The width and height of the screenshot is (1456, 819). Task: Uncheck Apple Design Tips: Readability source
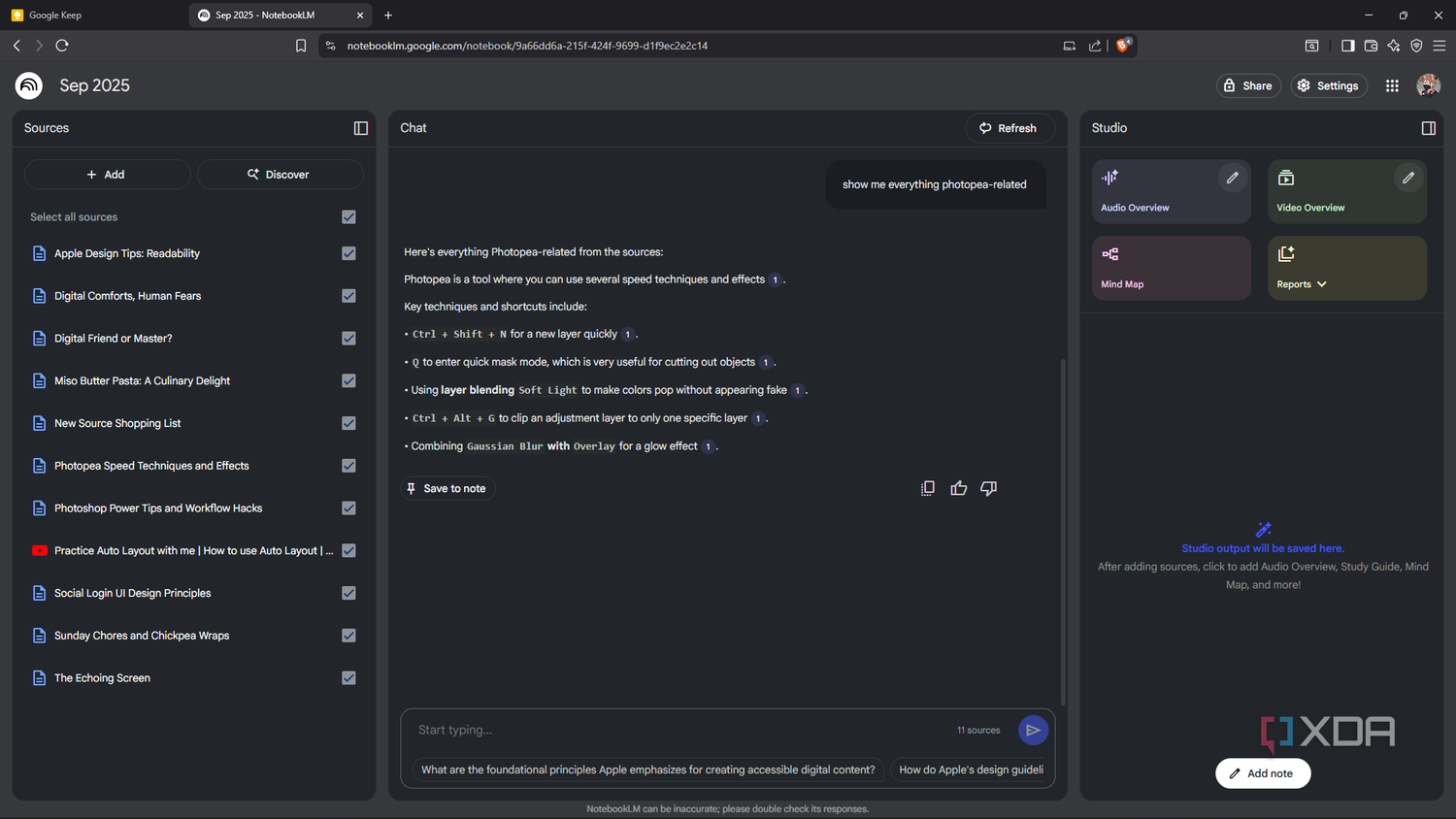(348, 253)
